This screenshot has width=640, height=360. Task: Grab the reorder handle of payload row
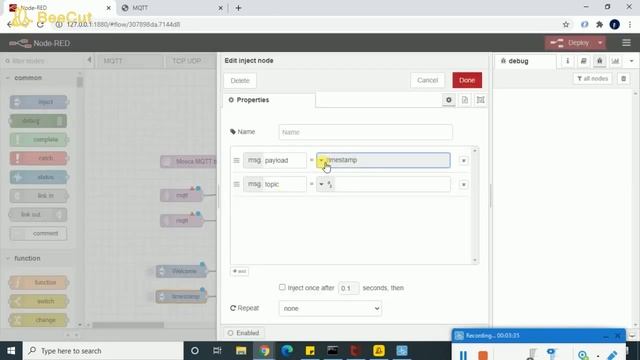pos(236,160)
